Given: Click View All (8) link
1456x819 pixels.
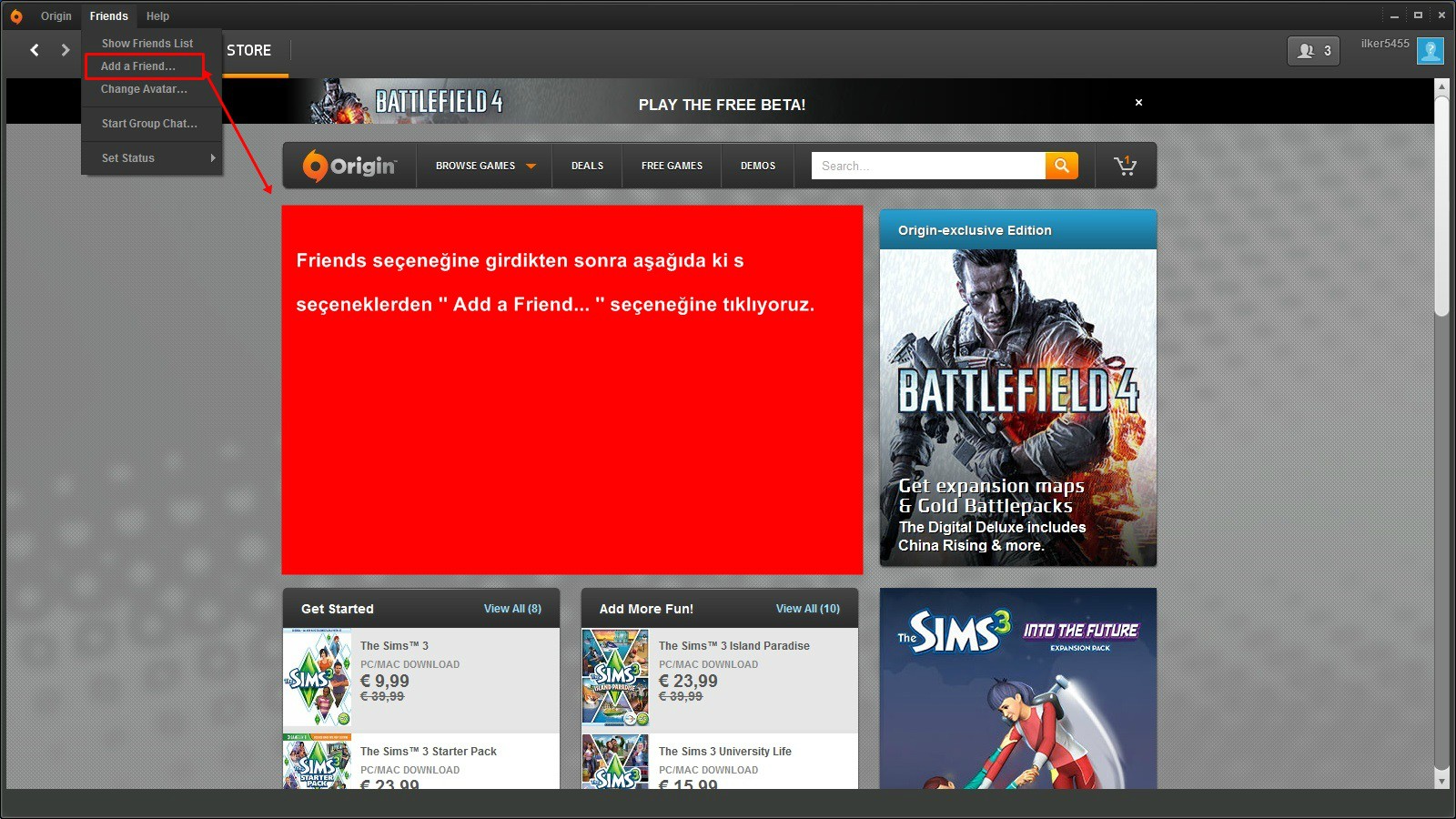Looking at the screenshot, I should (512, 609).
